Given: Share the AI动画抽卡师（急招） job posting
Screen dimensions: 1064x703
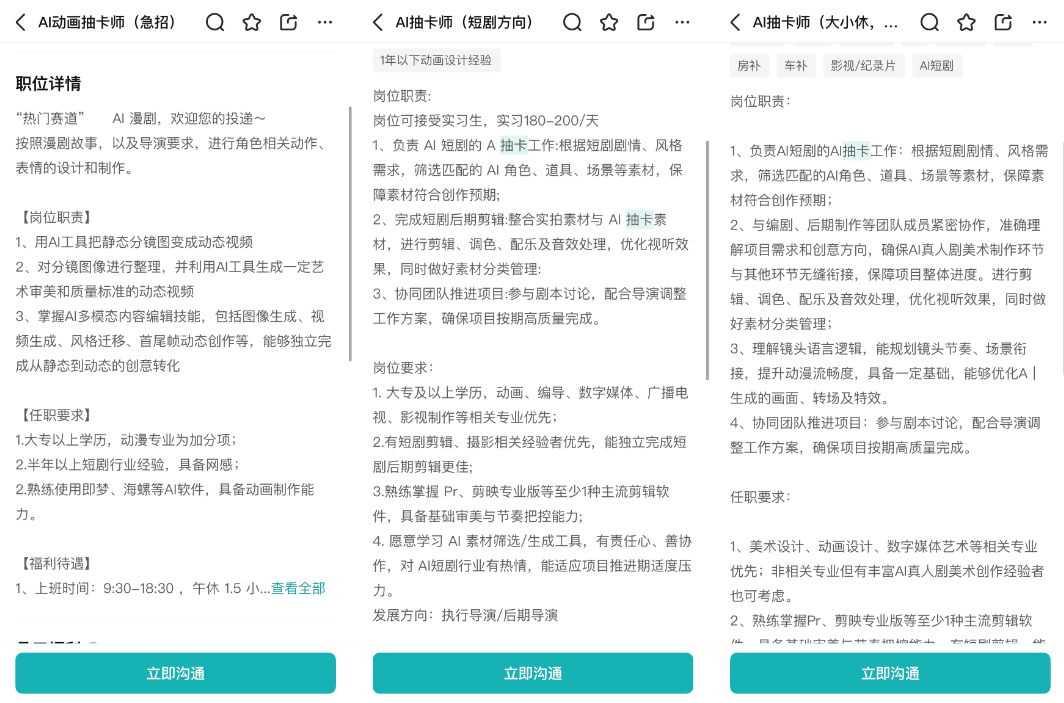Looking at the screenshot, I should coord(289,22).
